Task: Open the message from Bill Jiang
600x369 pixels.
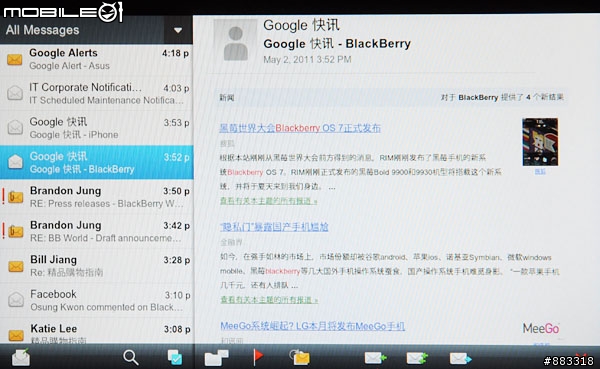Action: tap(96, 266)
